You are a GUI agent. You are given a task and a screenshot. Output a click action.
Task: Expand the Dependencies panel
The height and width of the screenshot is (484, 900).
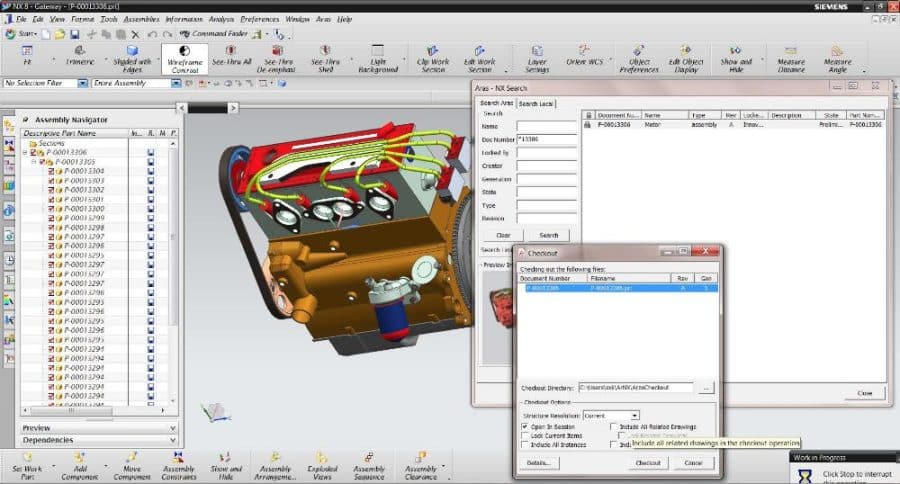(173, 440)
